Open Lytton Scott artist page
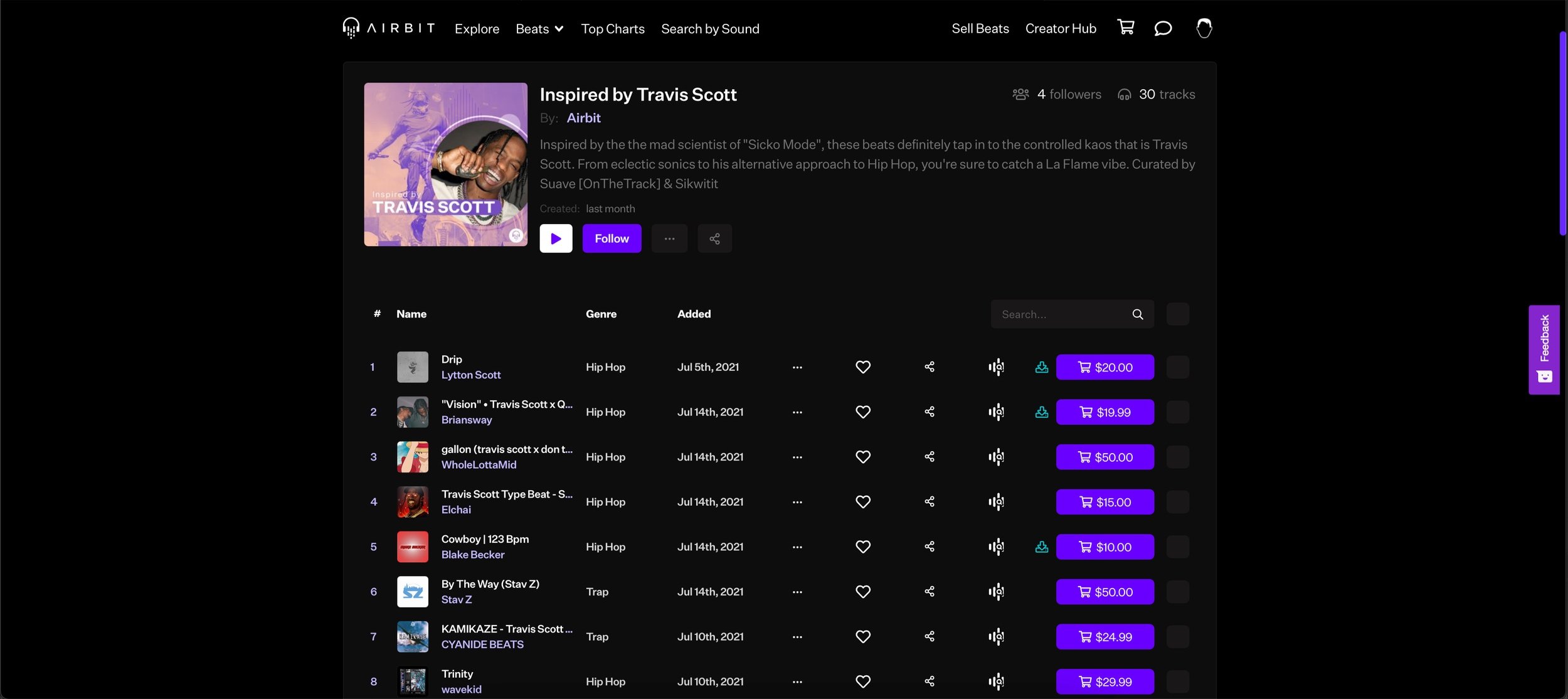Viewport: 1568px width, 699px height. pyautogui.click(x=471, y=375)
